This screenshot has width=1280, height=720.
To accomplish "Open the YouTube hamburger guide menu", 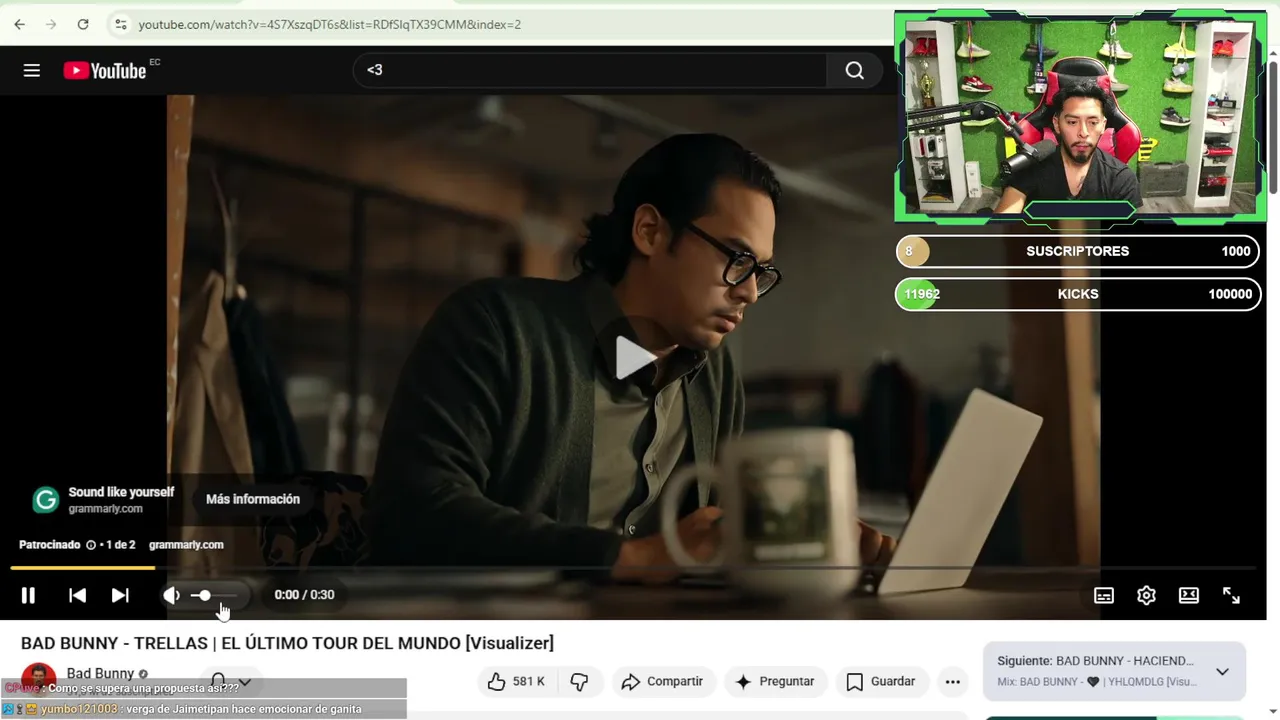I will point(32,70).
